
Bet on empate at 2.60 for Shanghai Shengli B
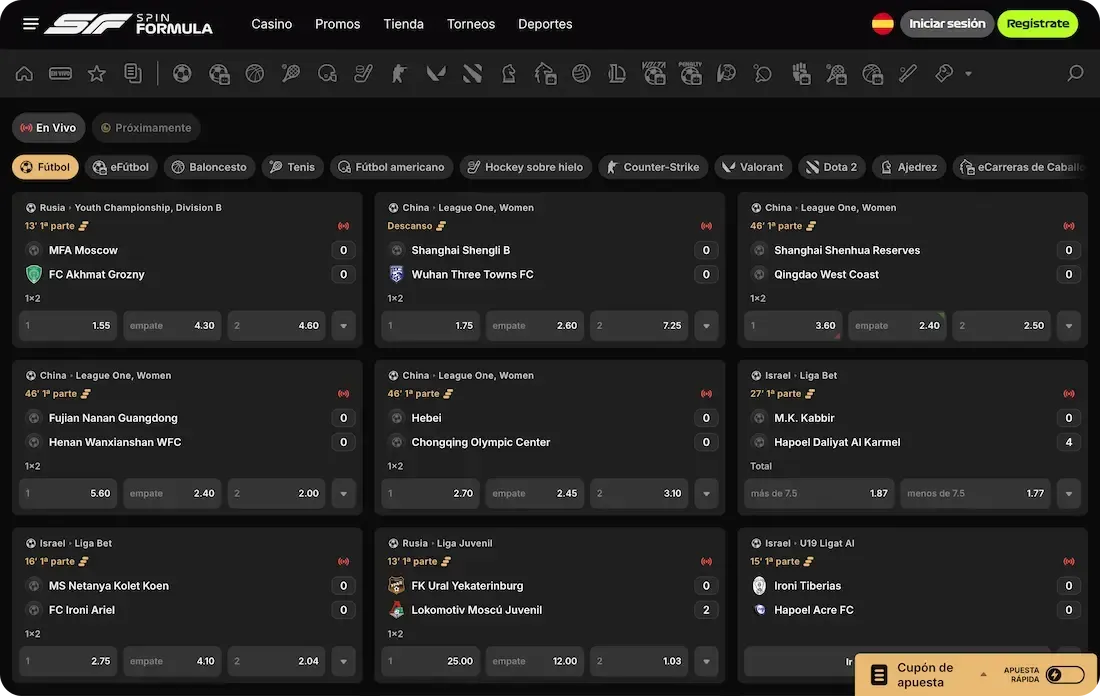click(535, 326)
